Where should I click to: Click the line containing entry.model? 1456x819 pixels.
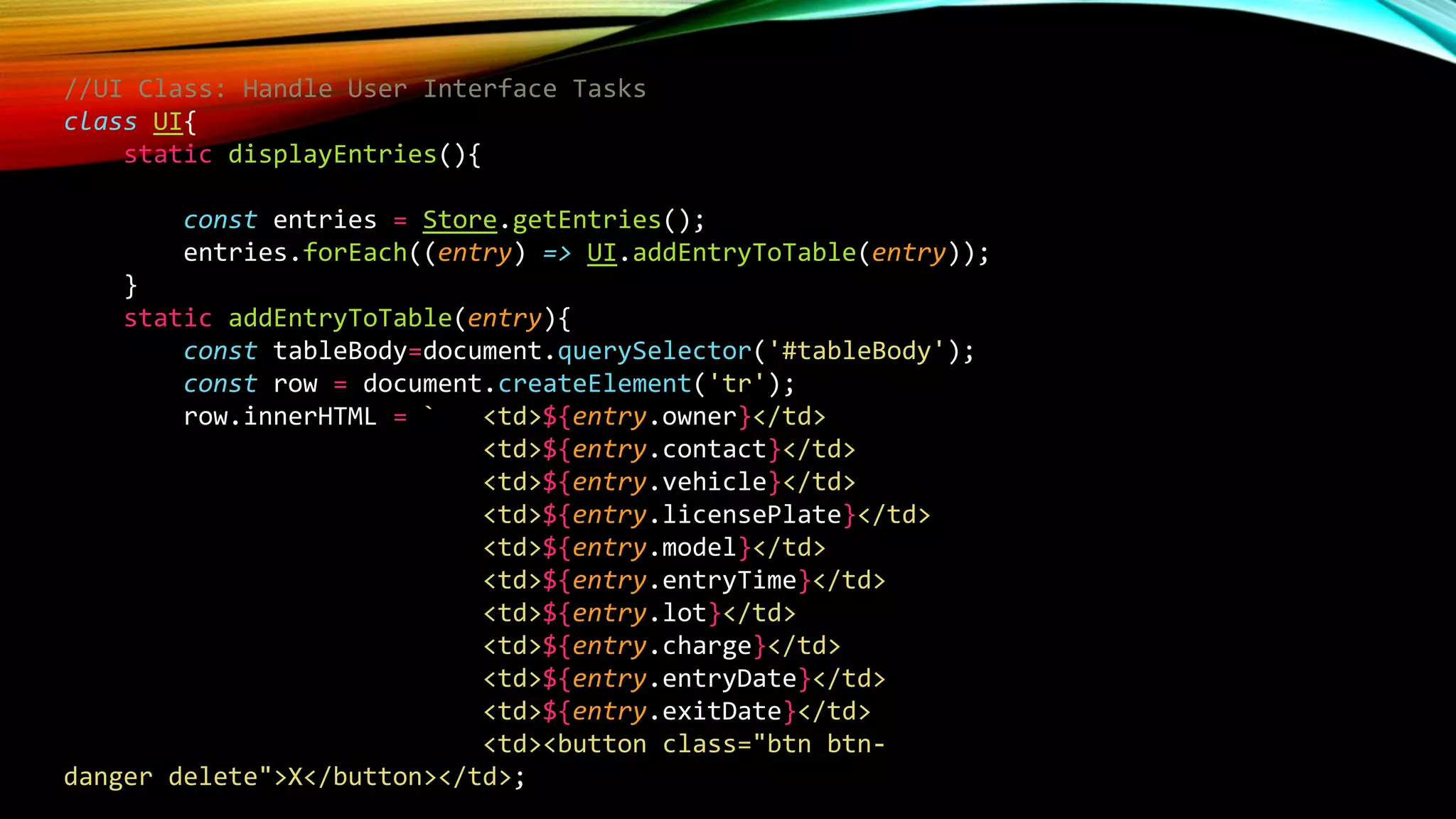(654, 547)
